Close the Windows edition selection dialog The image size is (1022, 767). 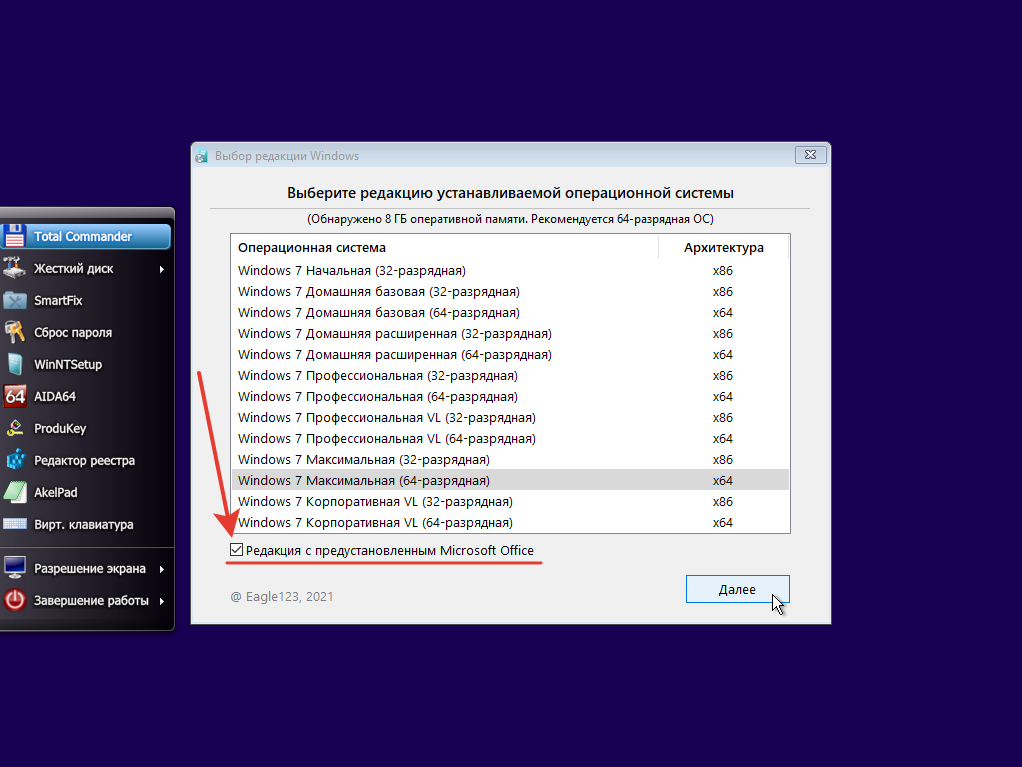tap(811, 154)
